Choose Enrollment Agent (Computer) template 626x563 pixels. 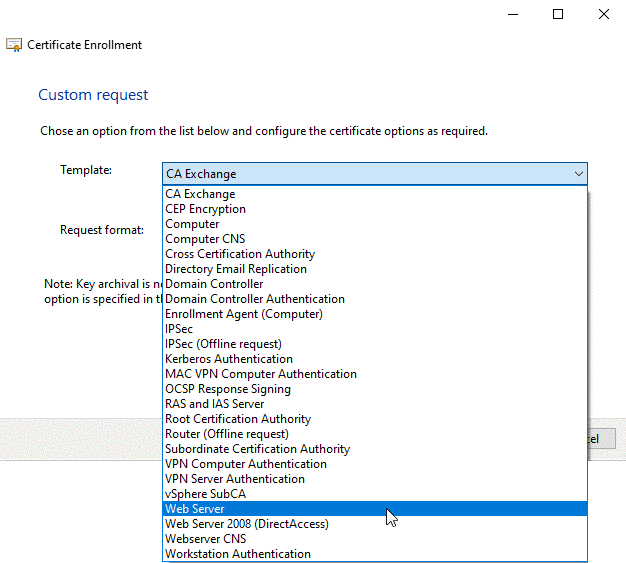[244, 314]
